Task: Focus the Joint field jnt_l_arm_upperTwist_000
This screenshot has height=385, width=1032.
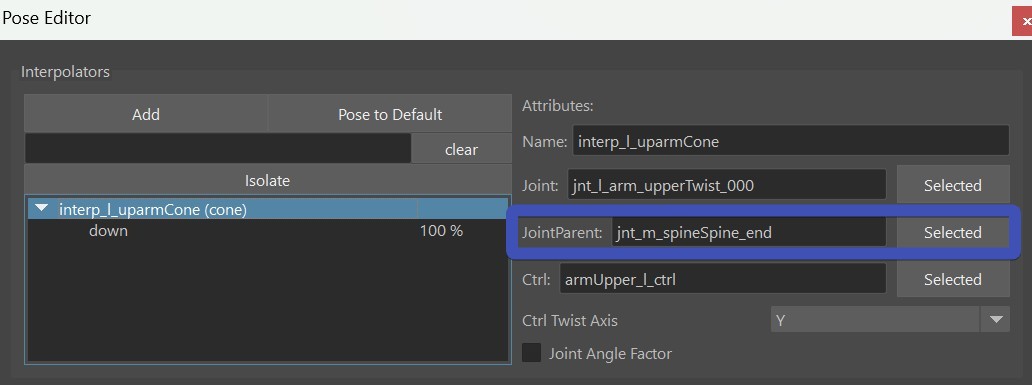Action: tap(727, 186)
